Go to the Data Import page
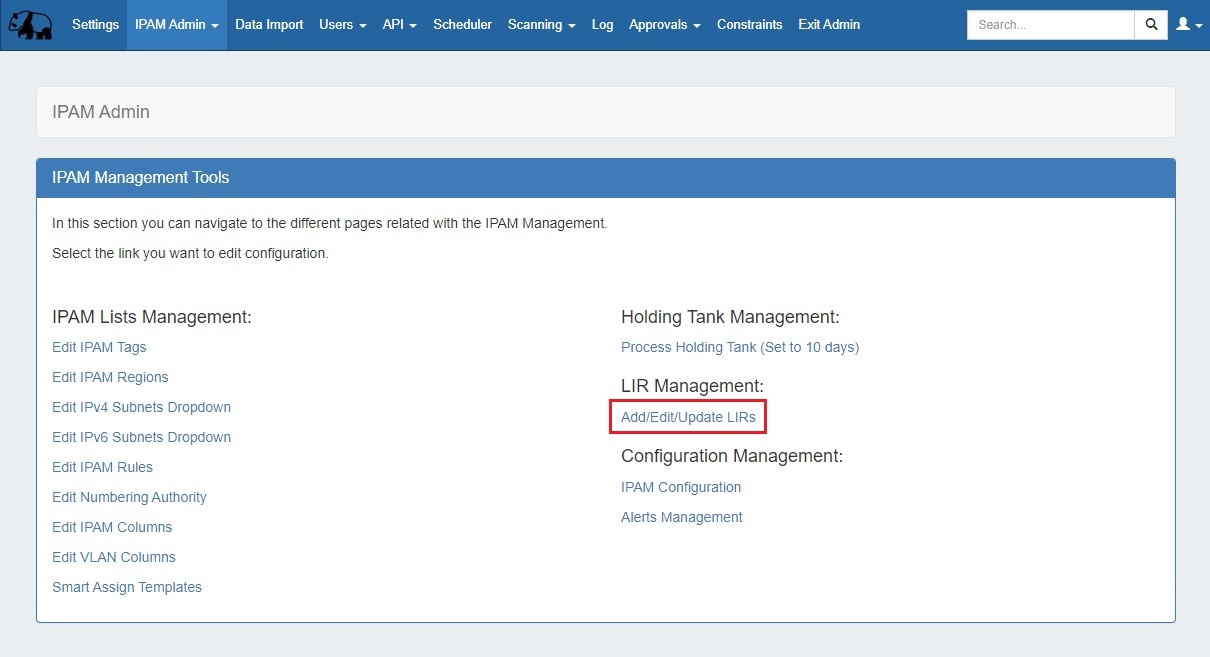 (x=269, y=25)
